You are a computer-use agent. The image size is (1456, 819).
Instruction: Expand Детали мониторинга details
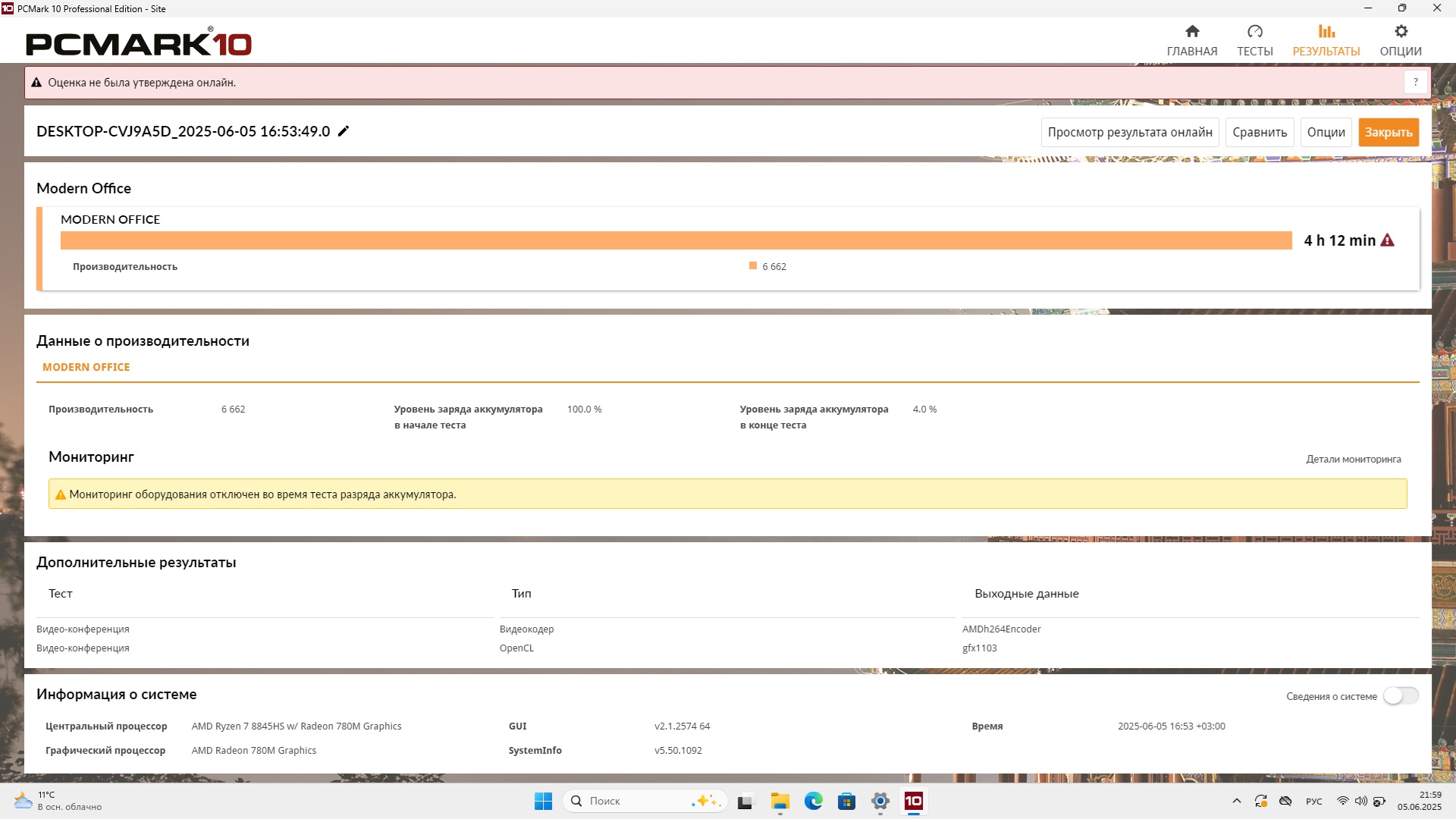point(1353,459)
